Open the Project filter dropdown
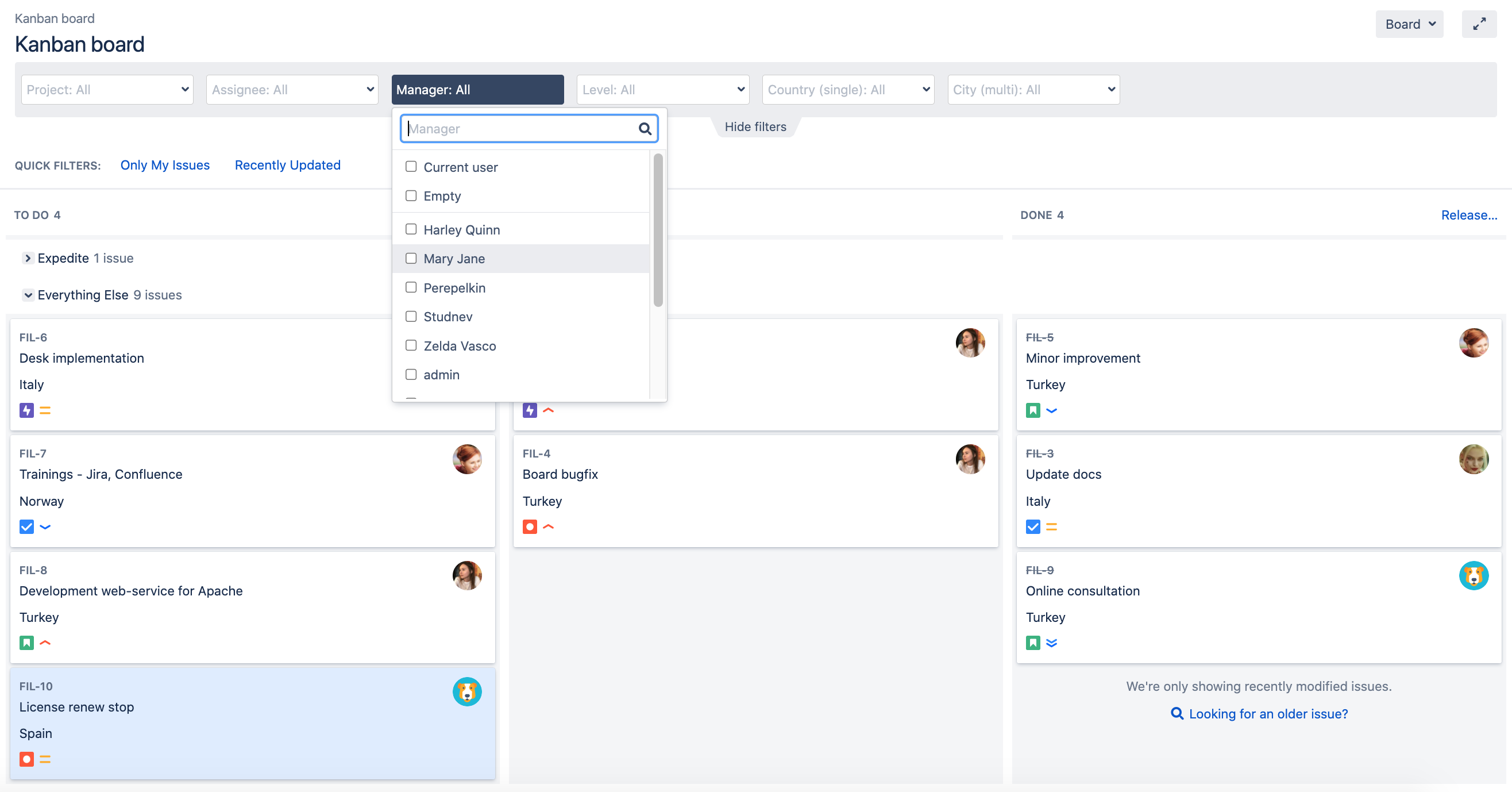 (107, 90)
